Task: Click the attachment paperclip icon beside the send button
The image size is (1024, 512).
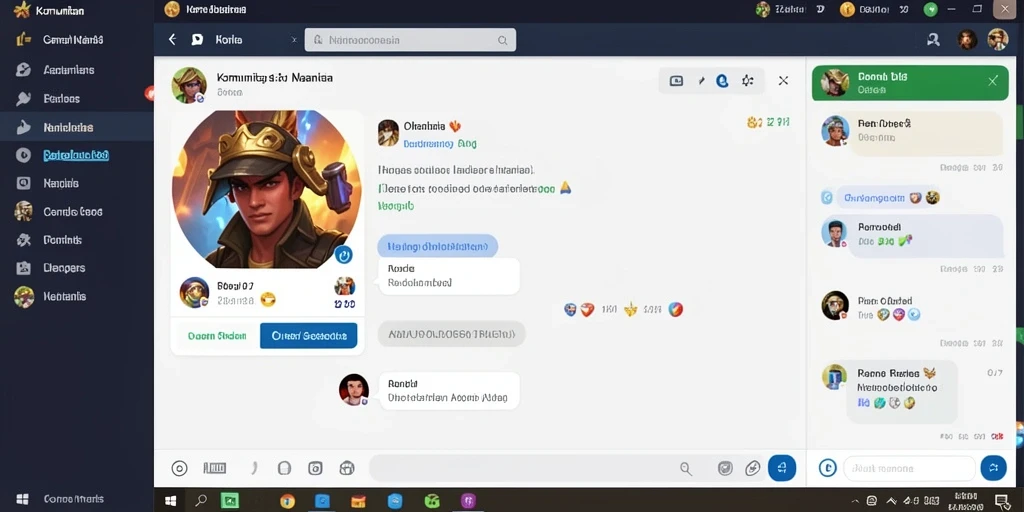Action: pos(753,468)
